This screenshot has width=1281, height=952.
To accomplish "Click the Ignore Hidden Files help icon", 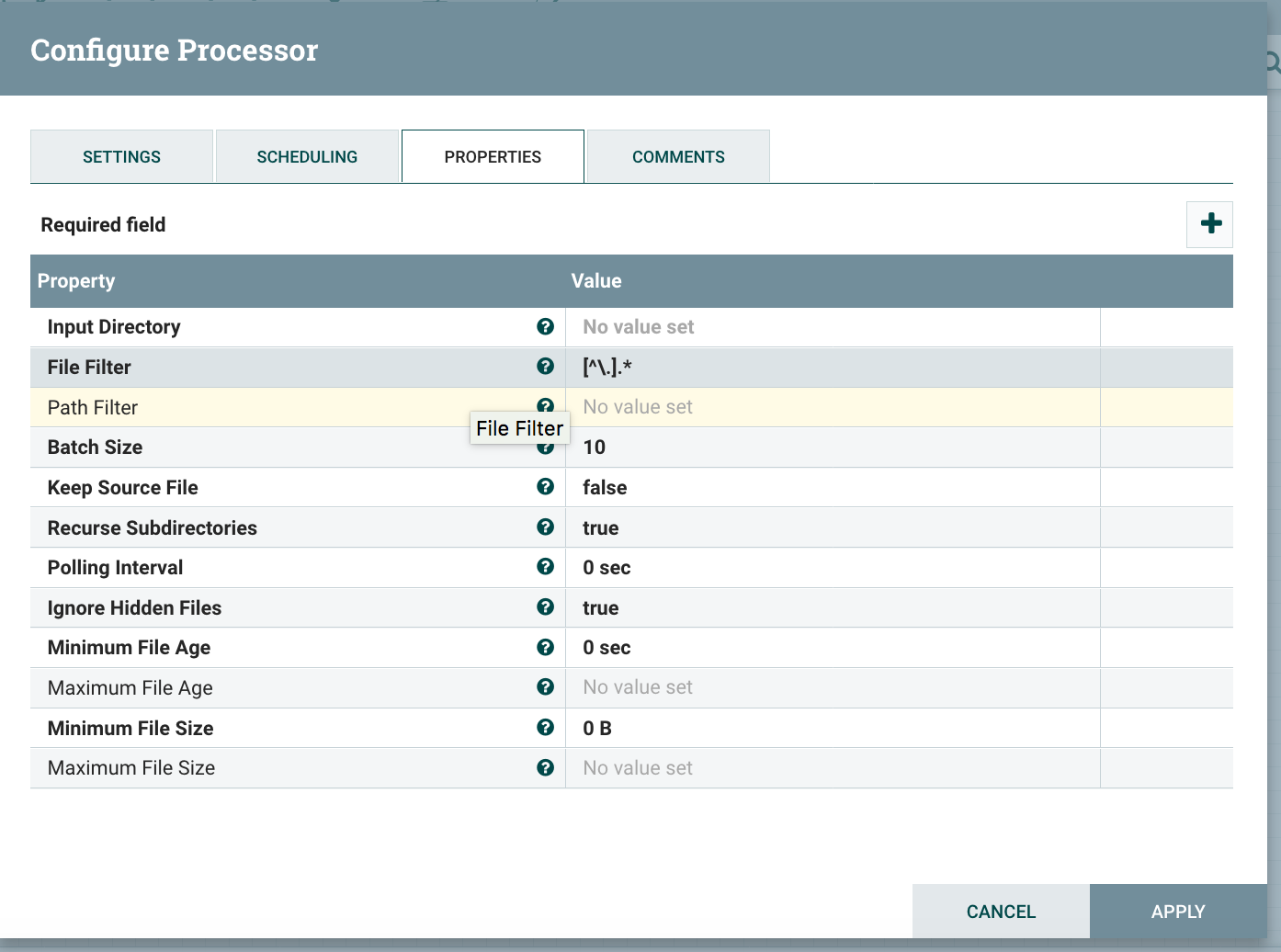I will click(545, 607).
